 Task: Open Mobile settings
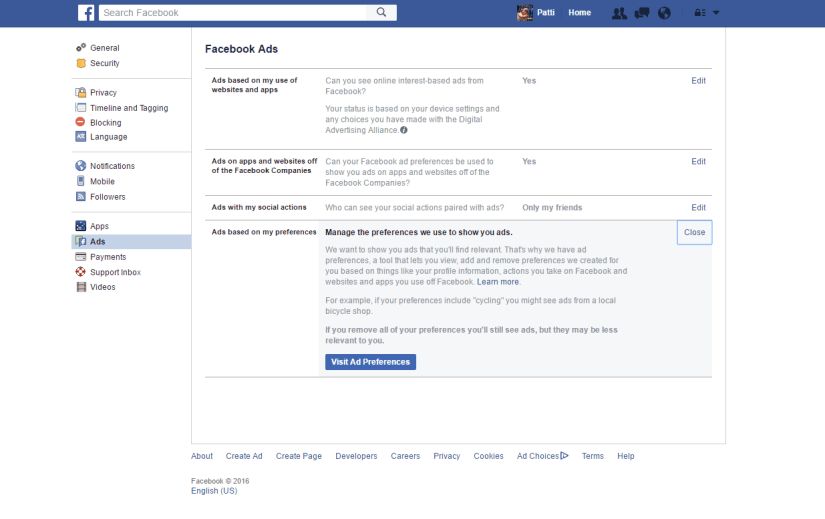pos(102,181)
